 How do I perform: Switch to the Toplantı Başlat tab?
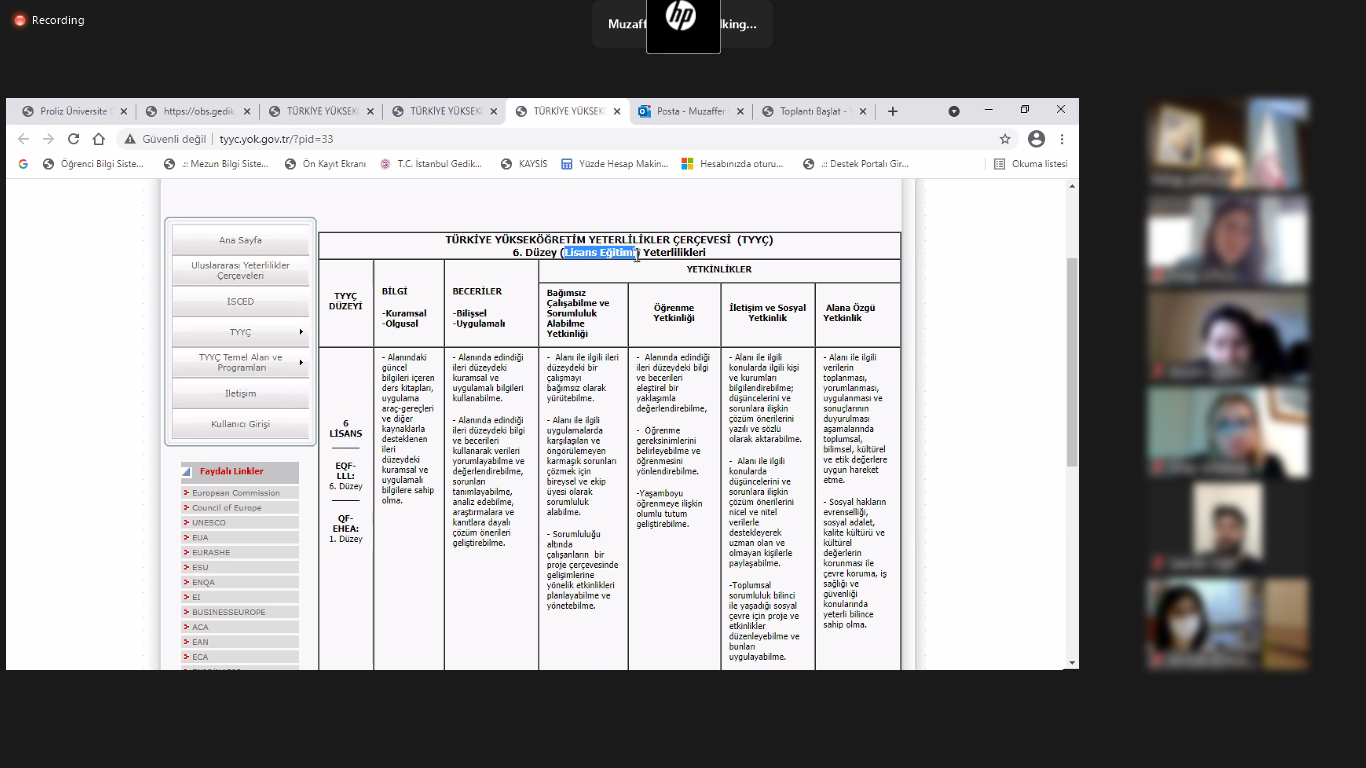coord(813,111)
